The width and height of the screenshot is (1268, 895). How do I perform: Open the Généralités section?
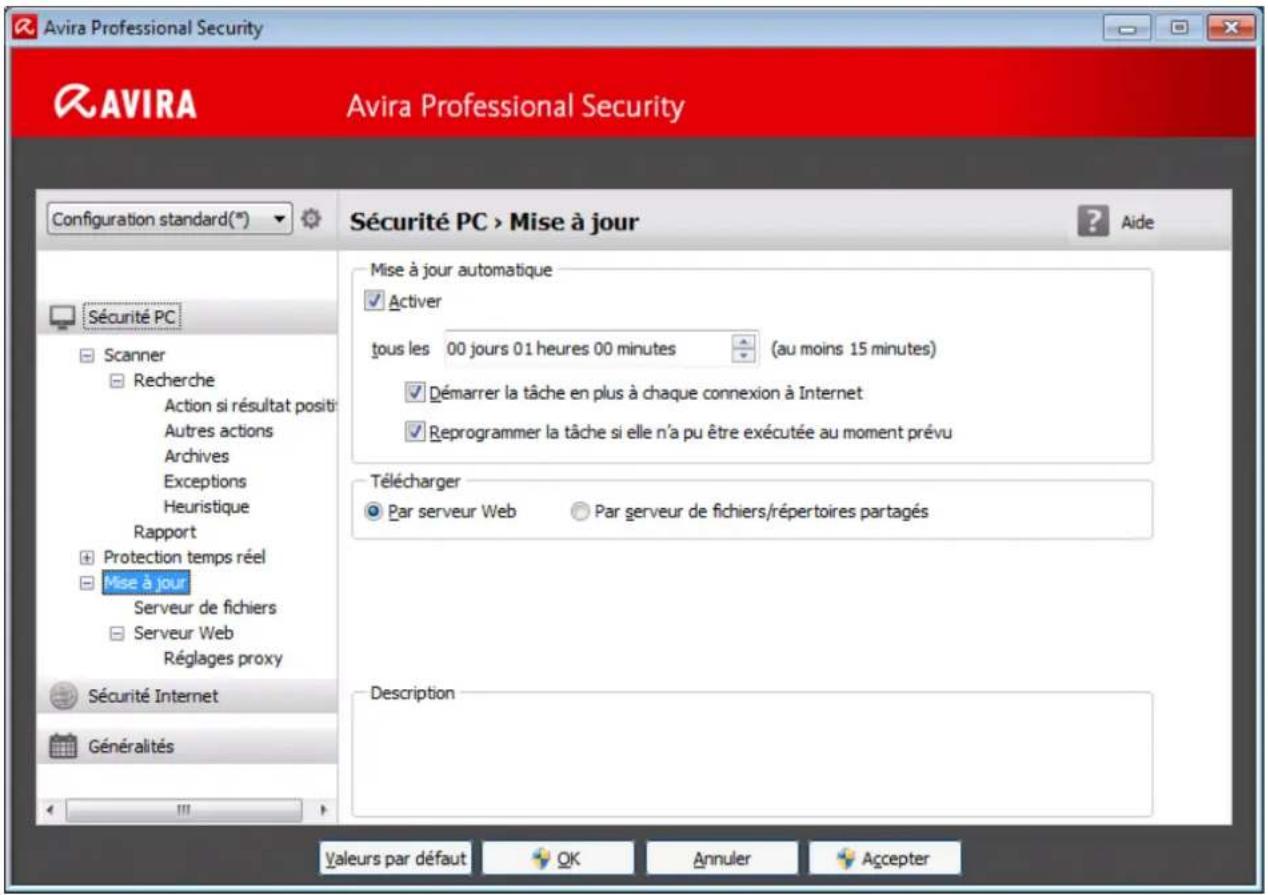tap(188, 747)
